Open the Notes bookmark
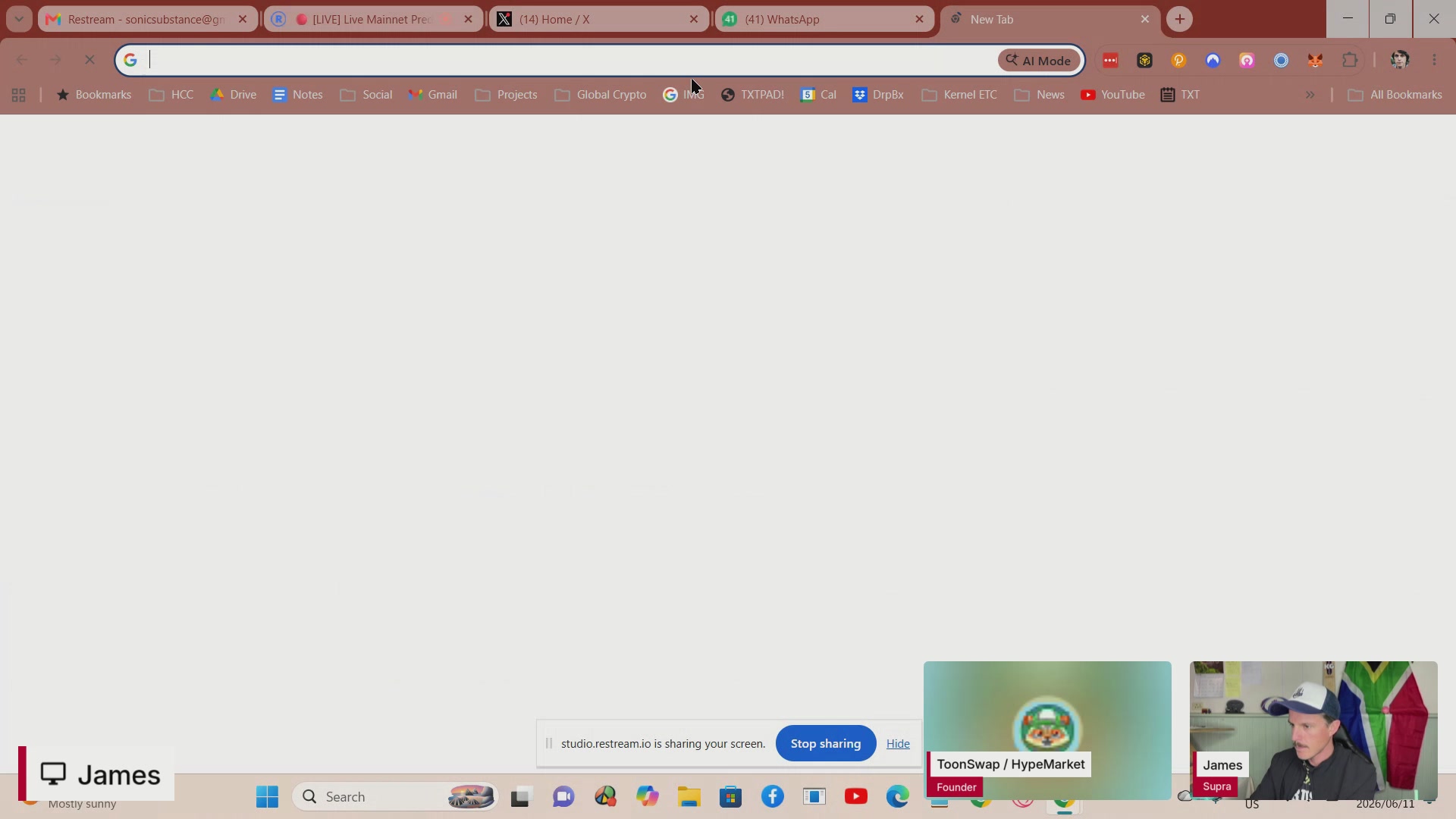The height and width of the screenshot is (819, 1456). click(x=298, y=95)
